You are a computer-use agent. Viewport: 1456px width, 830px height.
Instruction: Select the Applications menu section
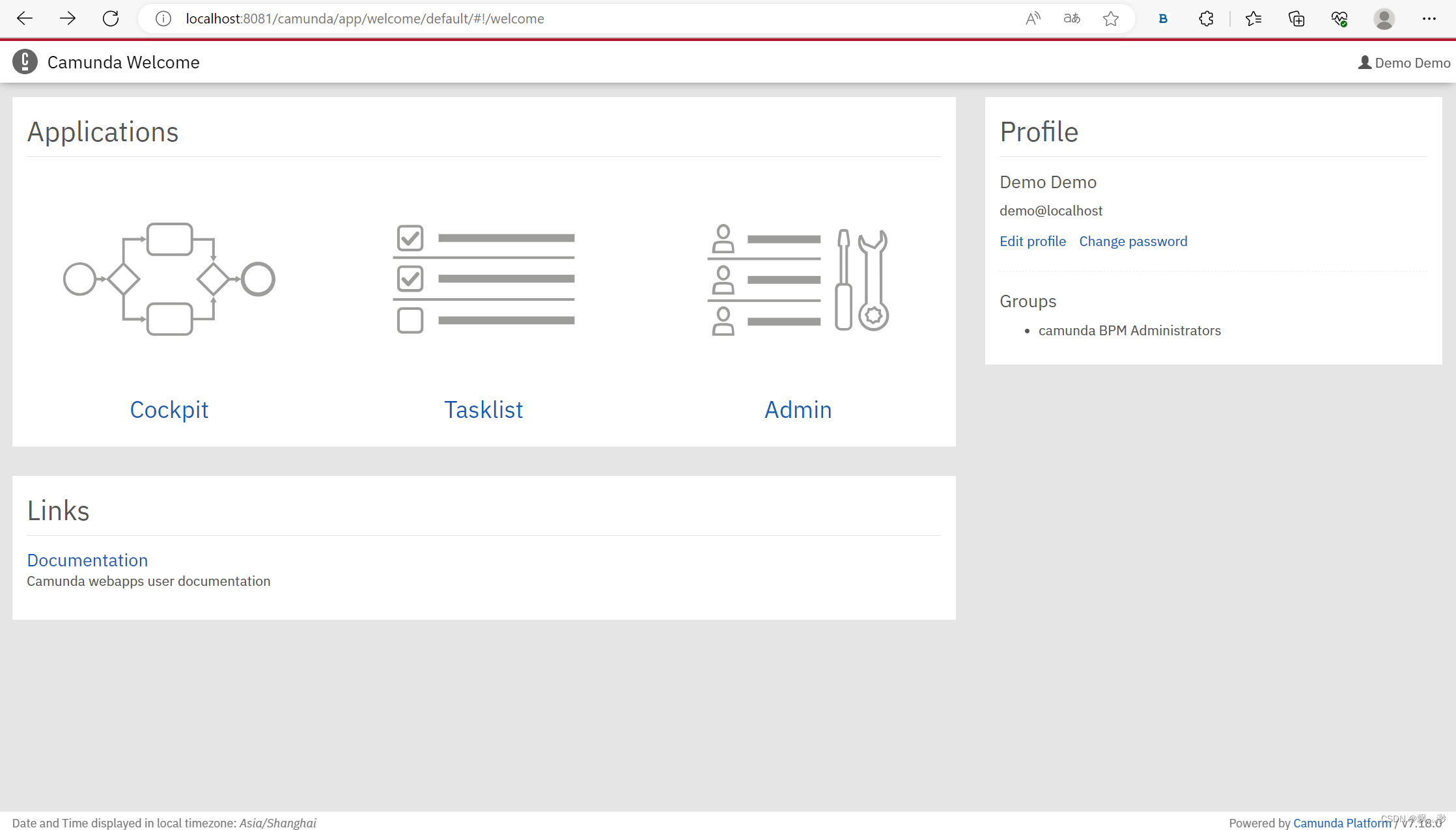coord(103,131)
